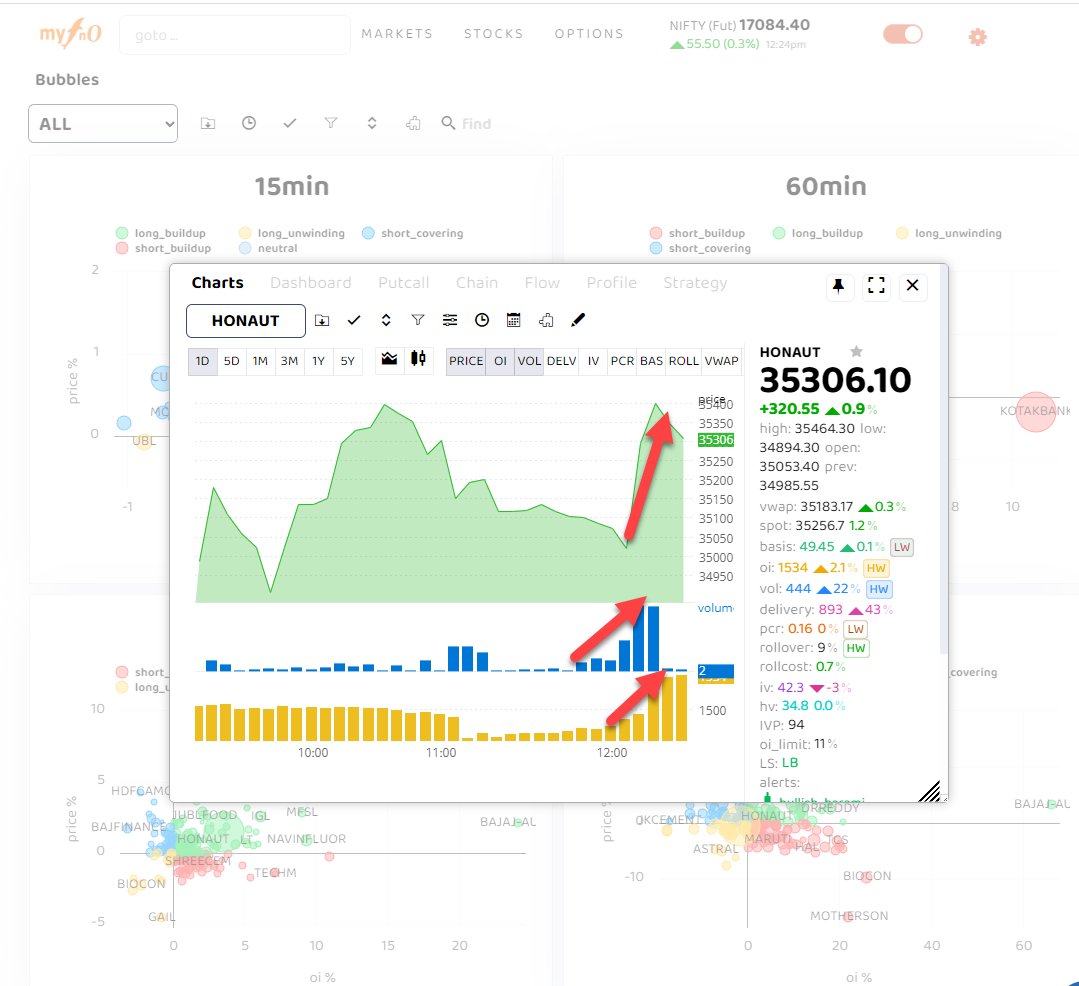Click the clock icon in Bubbles toolbar
This screenshot has height=986, width=1079.
pos(248,122)
